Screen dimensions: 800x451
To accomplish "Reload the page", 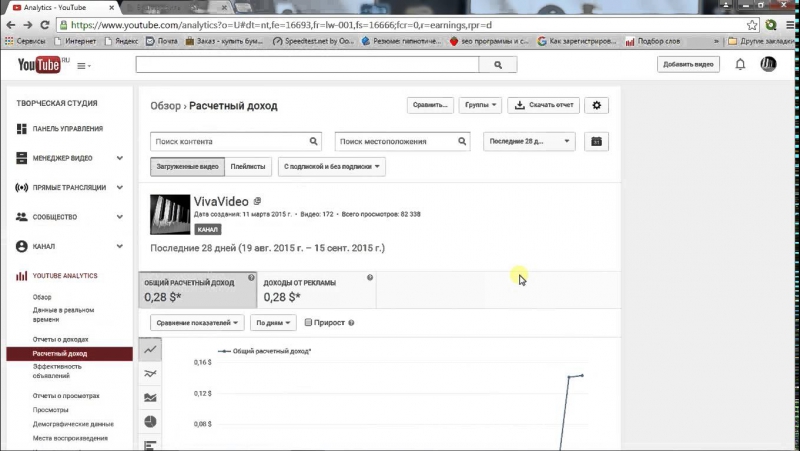I will [x=45, y=25].
